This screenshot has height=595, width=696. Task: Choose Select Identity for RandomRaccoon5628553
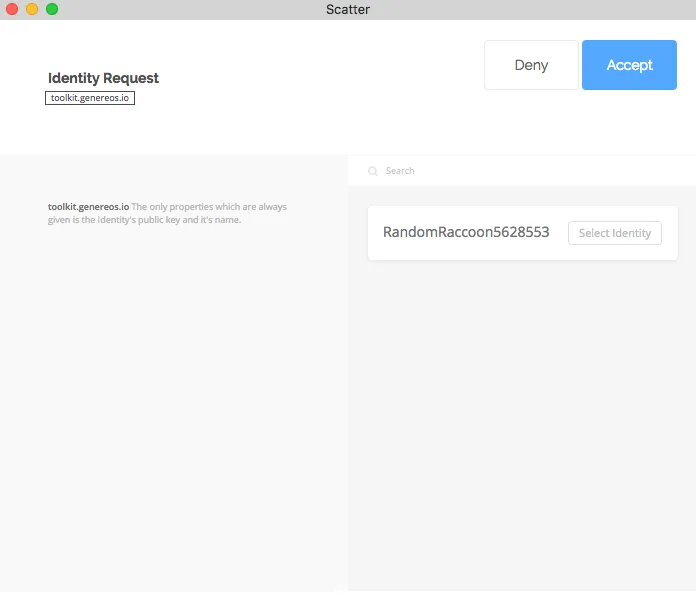pos(614,233)
